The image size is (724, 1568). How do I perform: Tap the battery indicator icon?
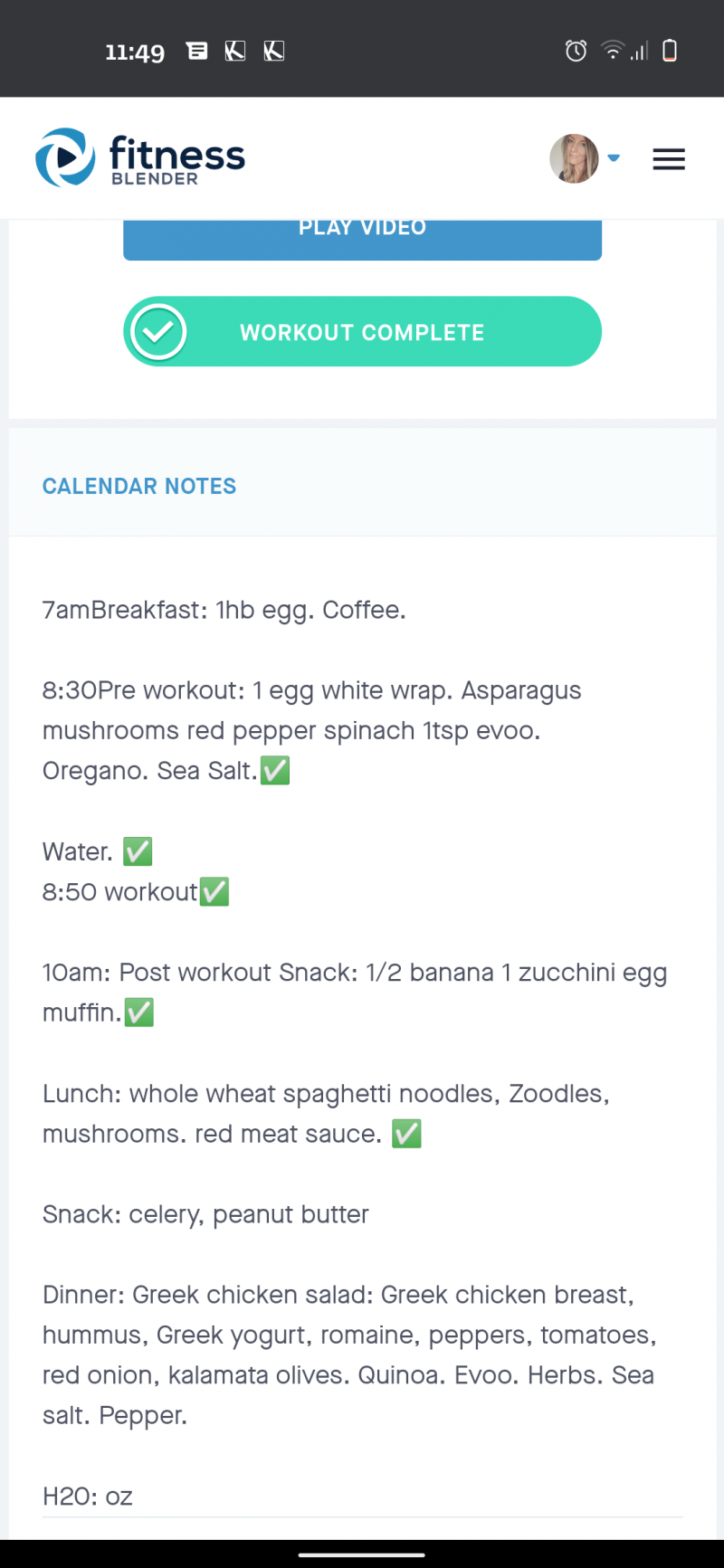tap(670, 51)
